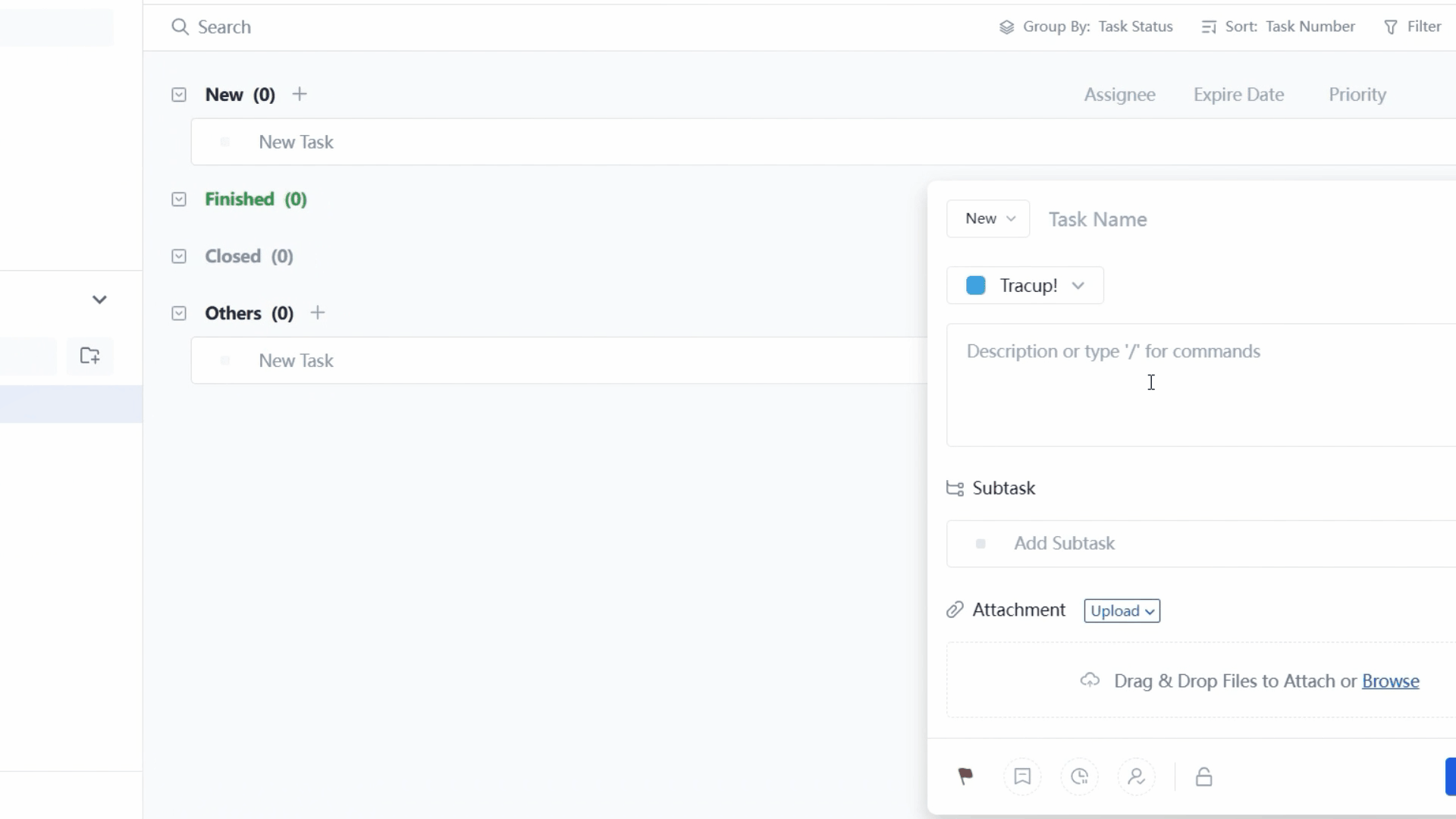Add a task under Others with plus button
1456x819 pixels.
coord(318,312)
